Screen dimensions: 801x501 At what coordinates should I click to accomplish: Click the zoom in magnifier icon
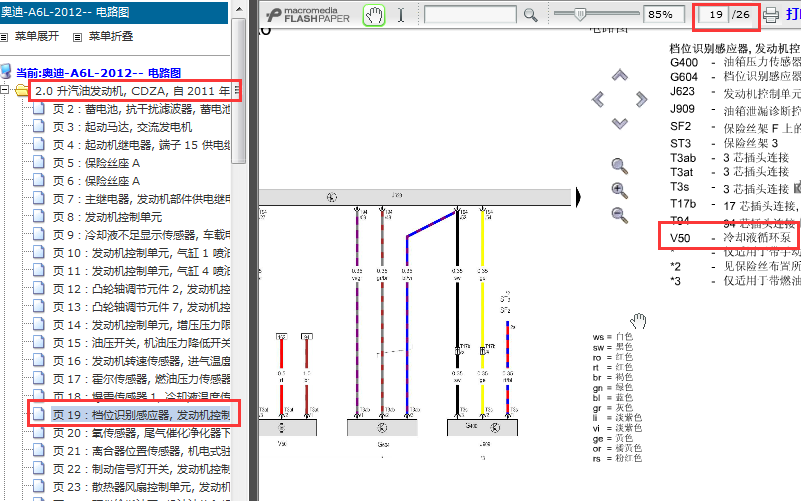pyautogui.click(x=620, y=190)
